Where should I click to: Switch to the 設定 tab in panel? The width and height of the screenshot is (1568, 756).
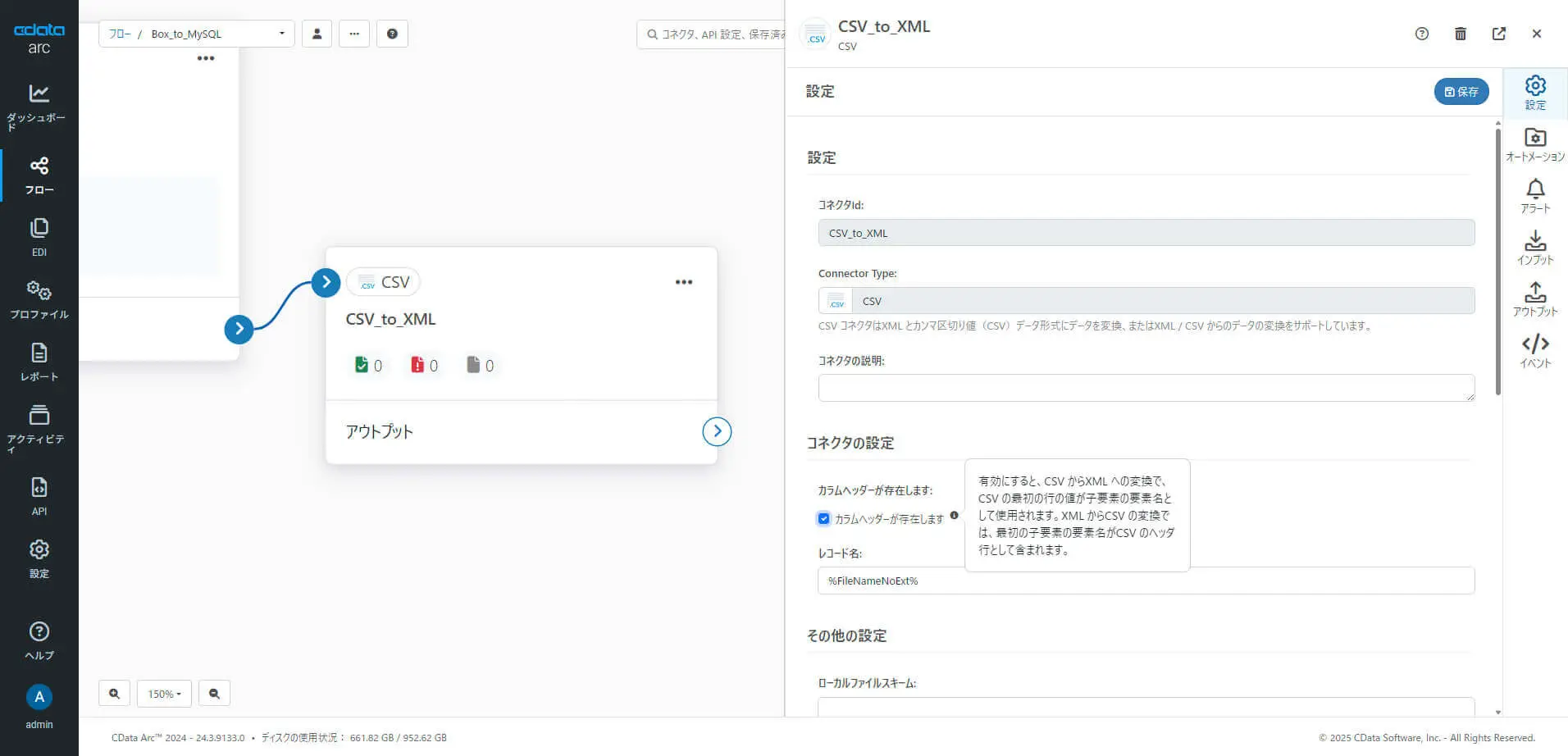1535,93
